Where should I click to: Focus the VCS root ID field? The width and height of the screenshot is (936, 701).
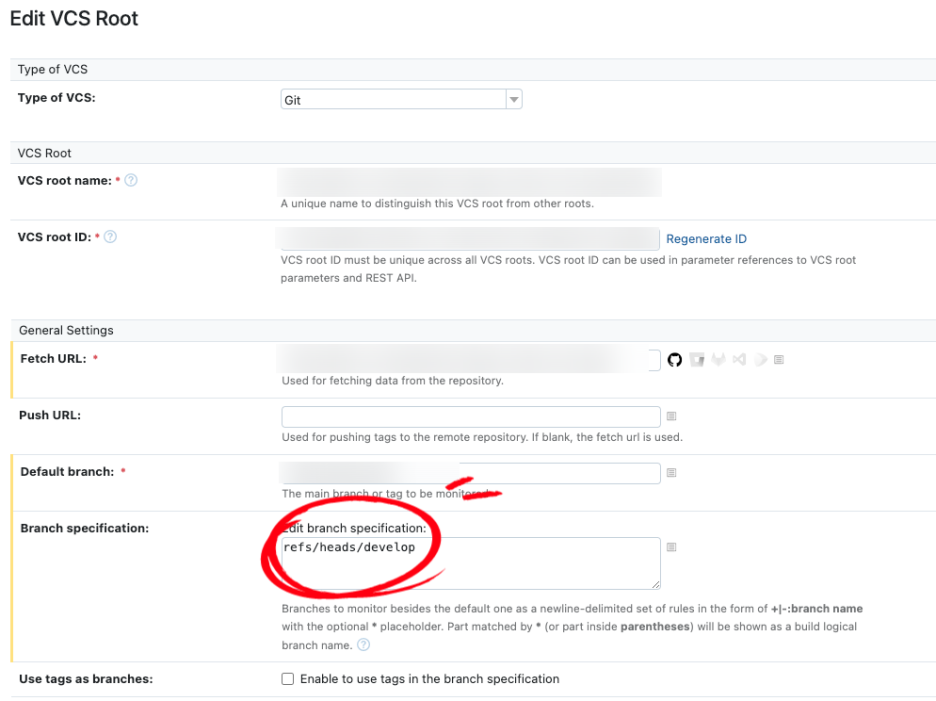pos(470,239)
